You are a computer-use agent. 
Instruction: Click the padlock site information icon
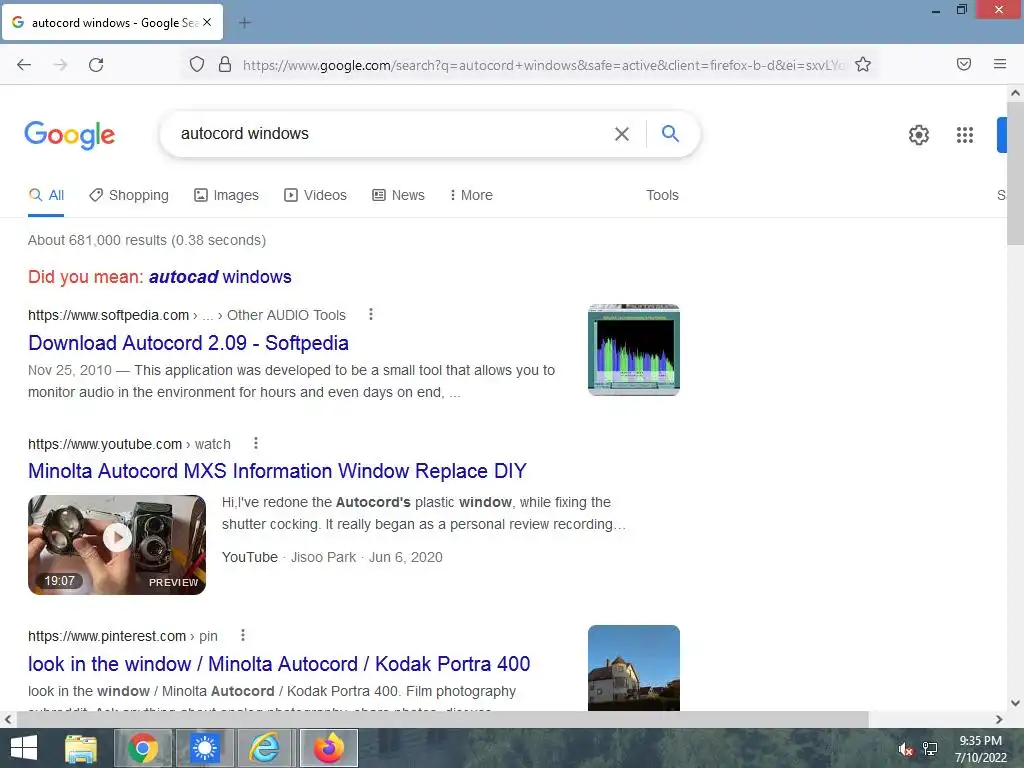pyautogui.click(x=225, y=65)
